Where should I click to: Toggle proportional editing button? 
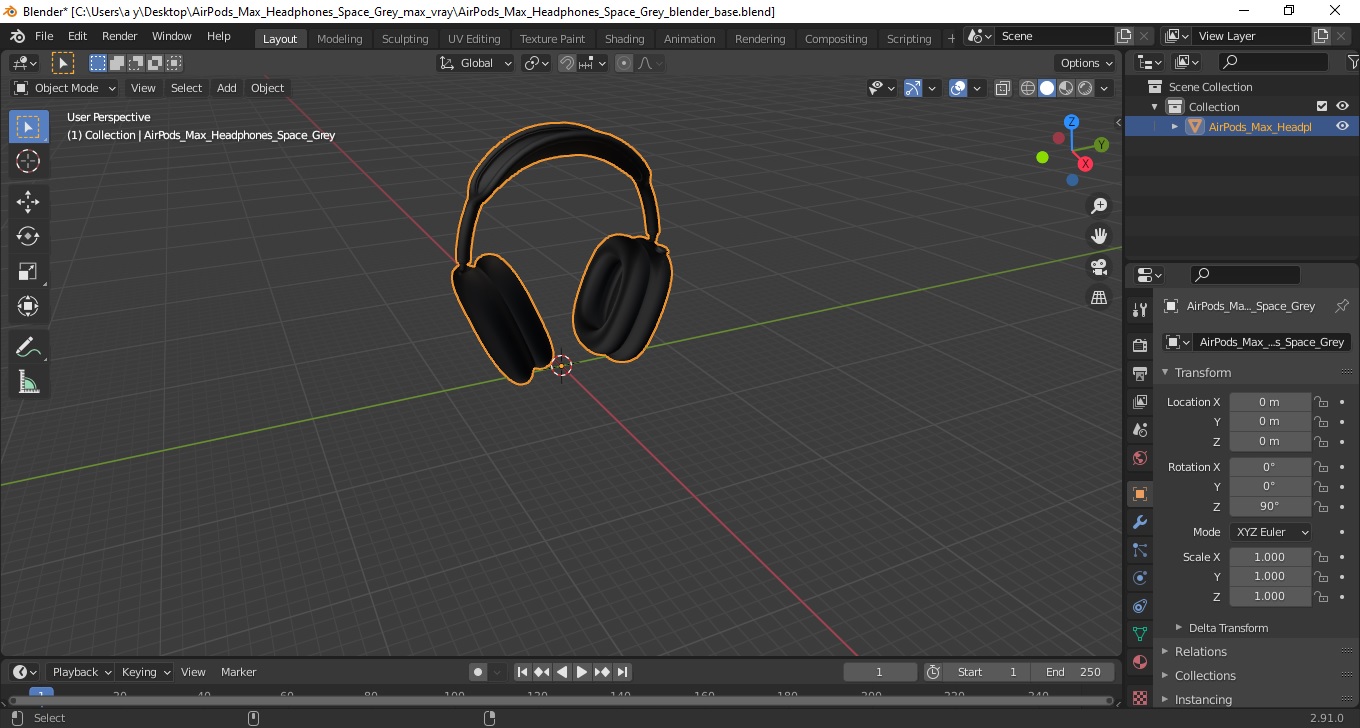624,63
